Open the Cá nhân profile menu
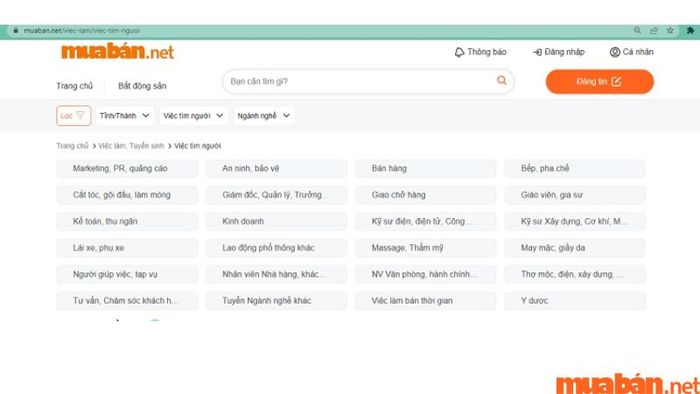 (631, 52)
